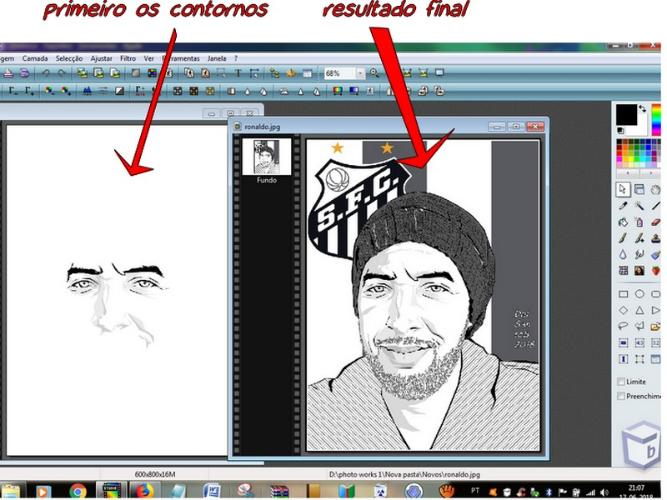667x500 pixels.
Task: Open the Filtro menu
Action: [x=128, y=58]
